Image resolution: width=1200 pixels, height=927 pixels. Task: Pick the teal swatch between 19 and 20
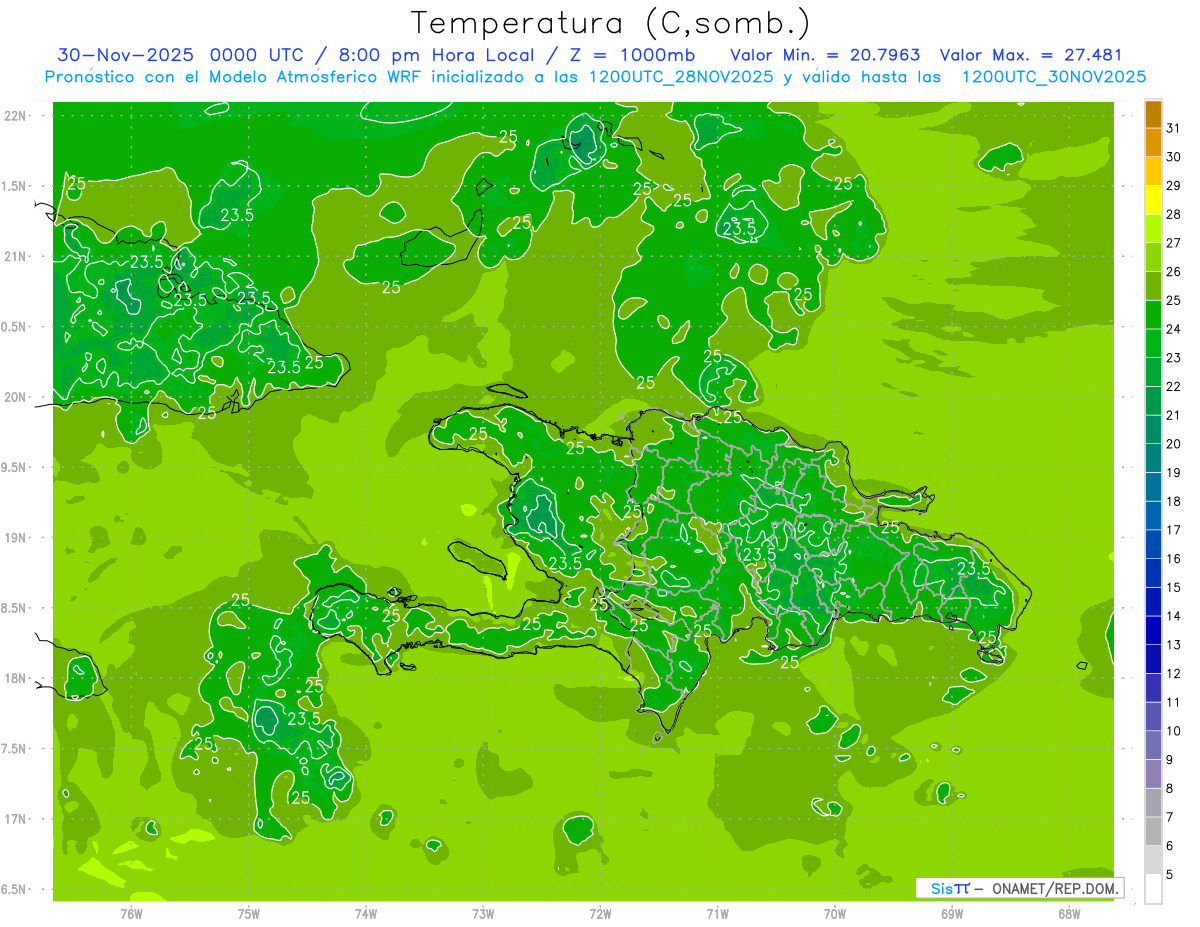1153,459
